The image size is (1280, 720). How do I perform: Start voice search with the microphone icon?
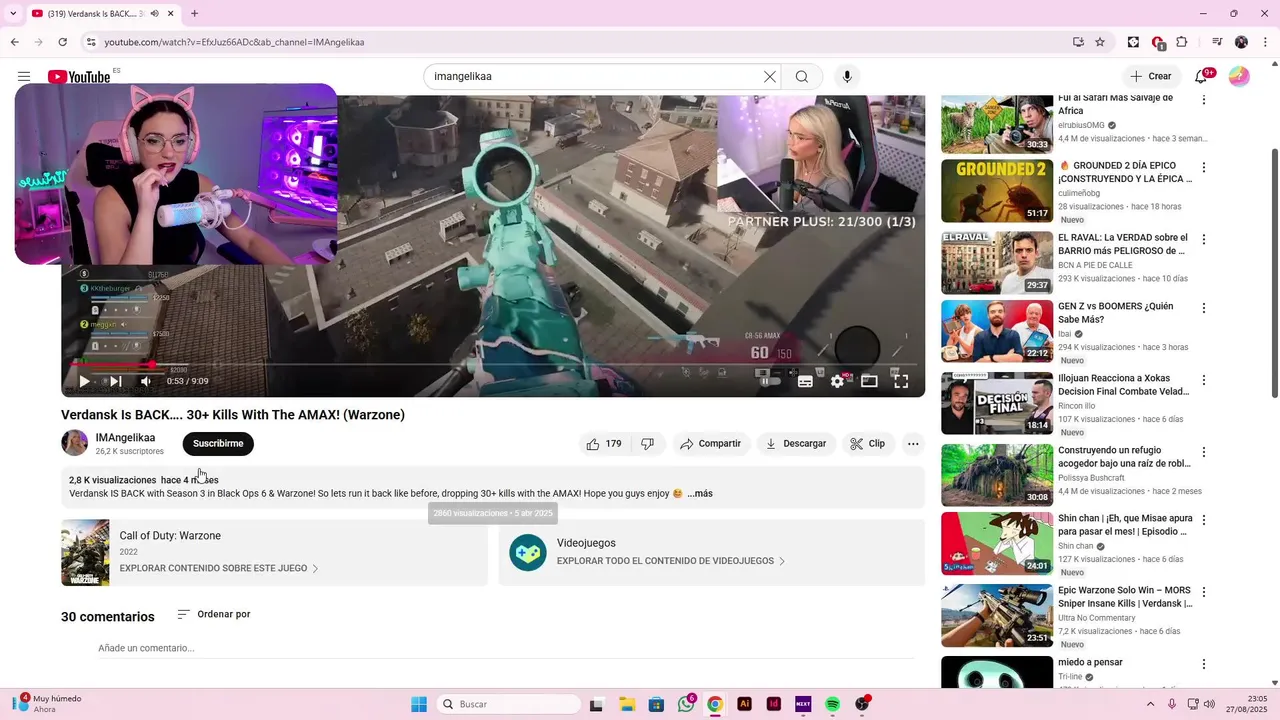(x=847, y=77)
